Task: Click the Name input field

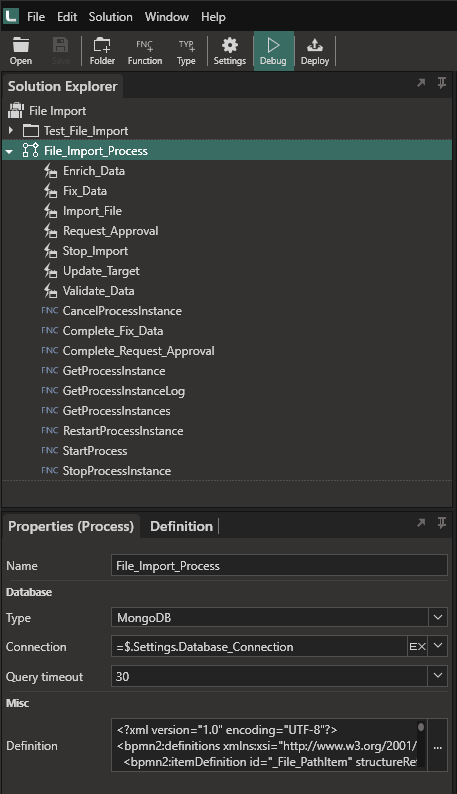Action: point(279,566)
